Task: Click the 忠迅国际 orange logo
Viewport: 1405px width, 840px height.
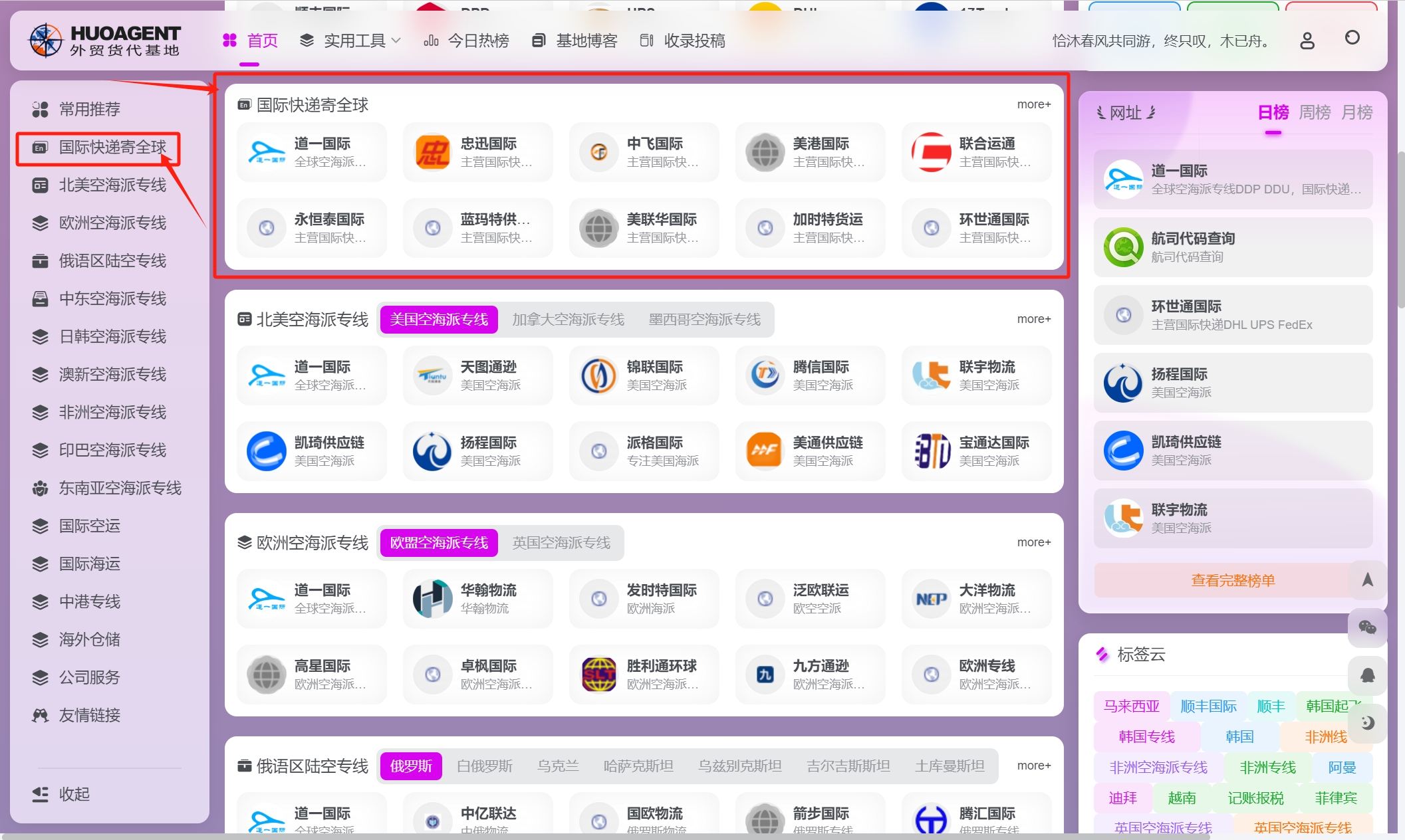Action: tap(433, 152)
